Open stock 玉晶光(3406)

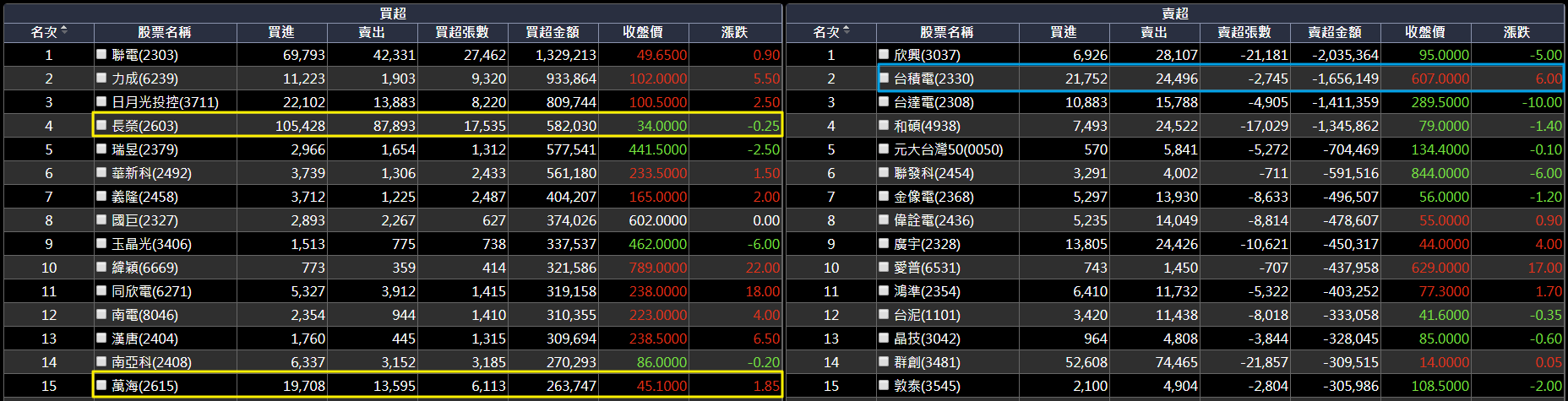pos(151,244)
